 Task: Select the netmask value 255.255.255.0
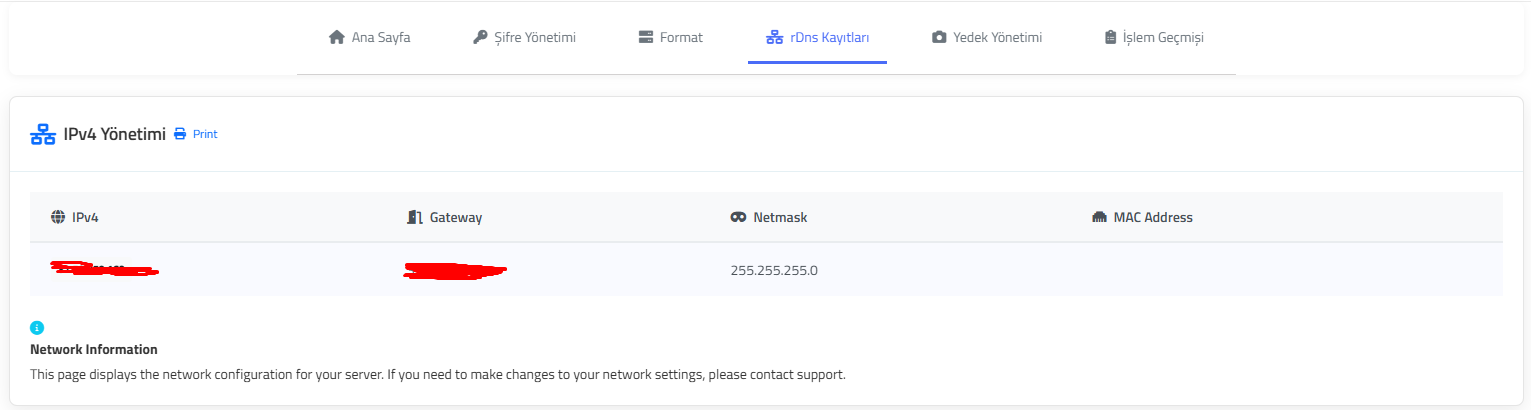(x=774, y=270)
